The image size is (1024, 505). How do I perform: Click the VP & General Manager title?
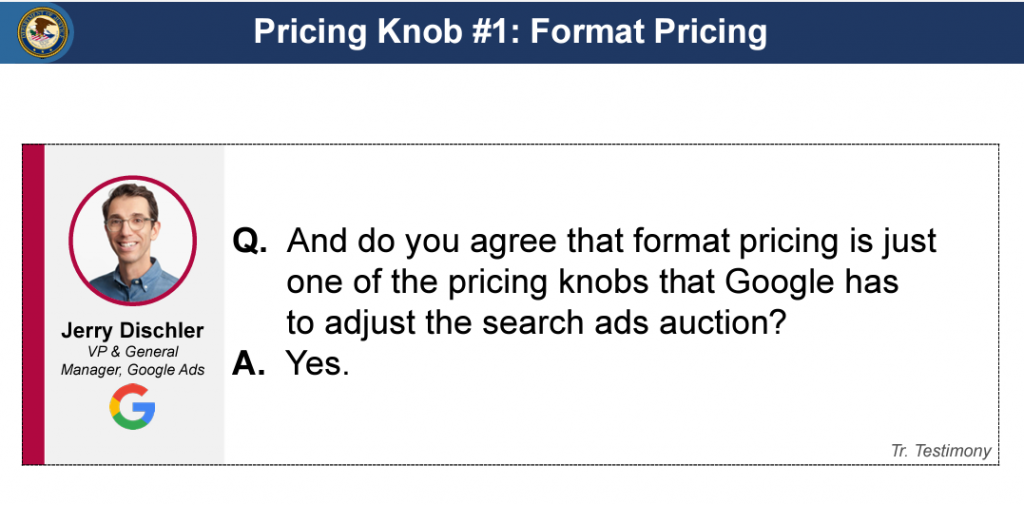click(x=133, y=361)
